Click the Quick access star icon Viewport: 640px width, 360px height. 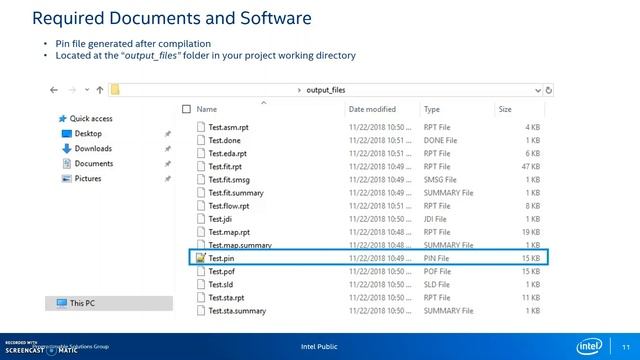(62, 119)
